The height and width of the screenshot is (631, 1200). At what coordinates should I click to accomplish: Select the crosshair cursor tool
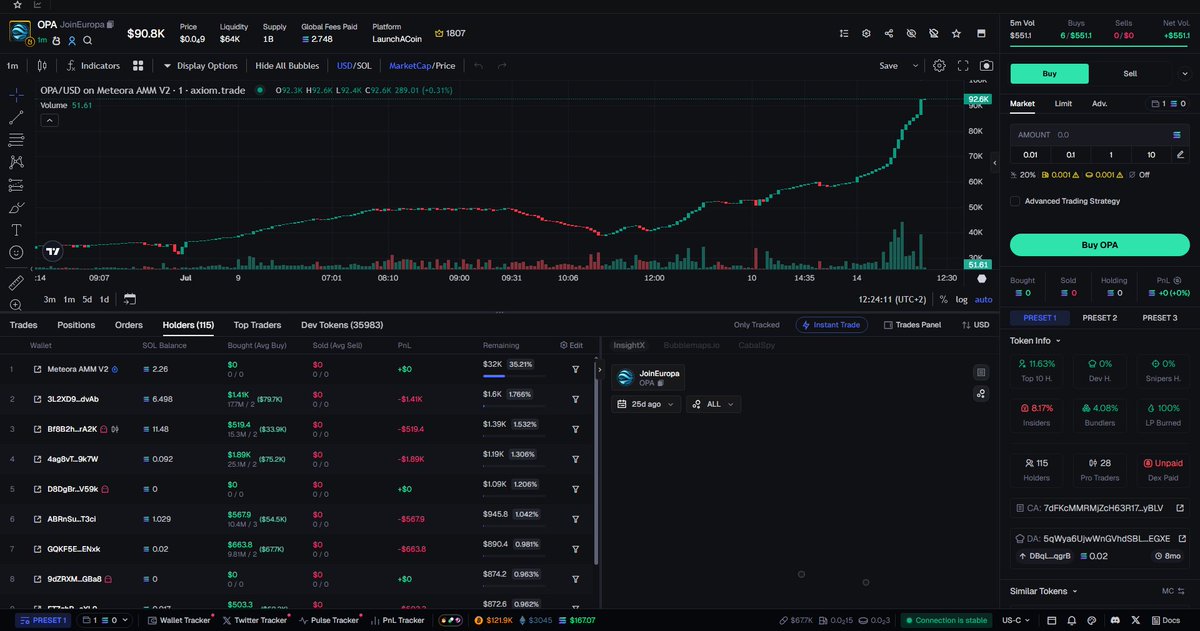[x=17, y=94]
